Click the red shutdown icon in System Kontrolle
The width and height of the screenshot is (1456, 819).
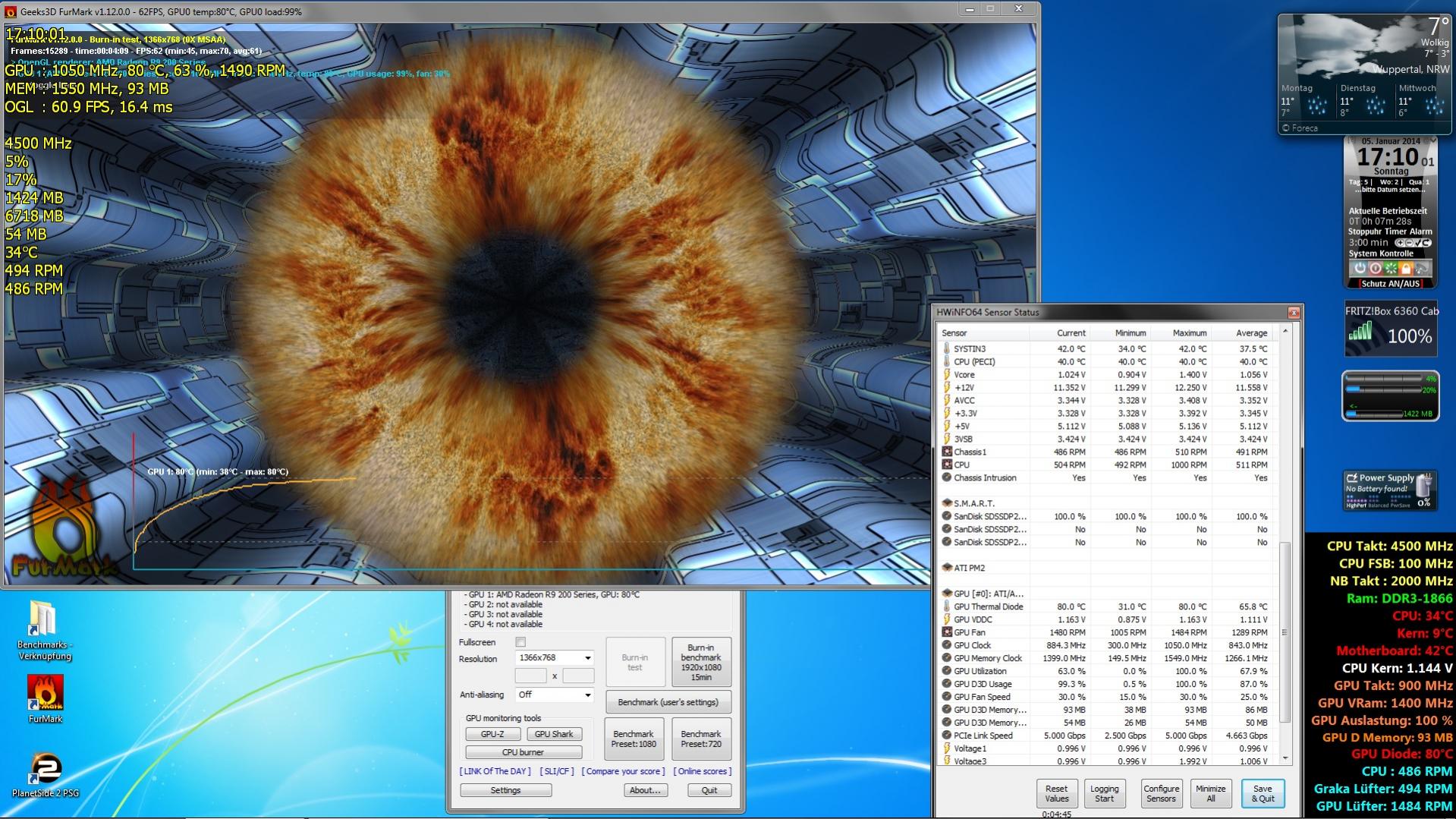coord(1375,268)
